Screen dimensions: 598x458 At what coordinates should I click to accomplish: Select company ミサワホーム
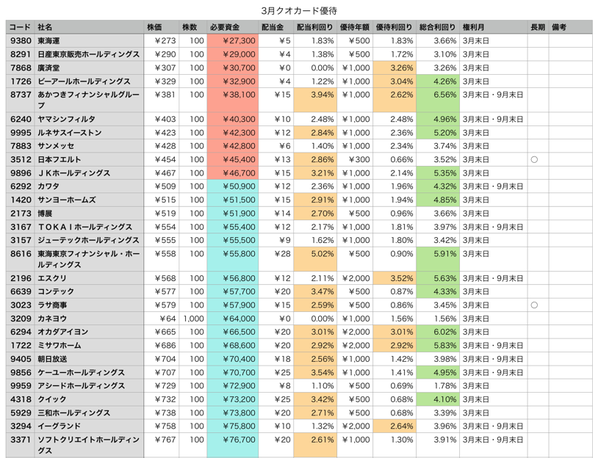point(59,346)
